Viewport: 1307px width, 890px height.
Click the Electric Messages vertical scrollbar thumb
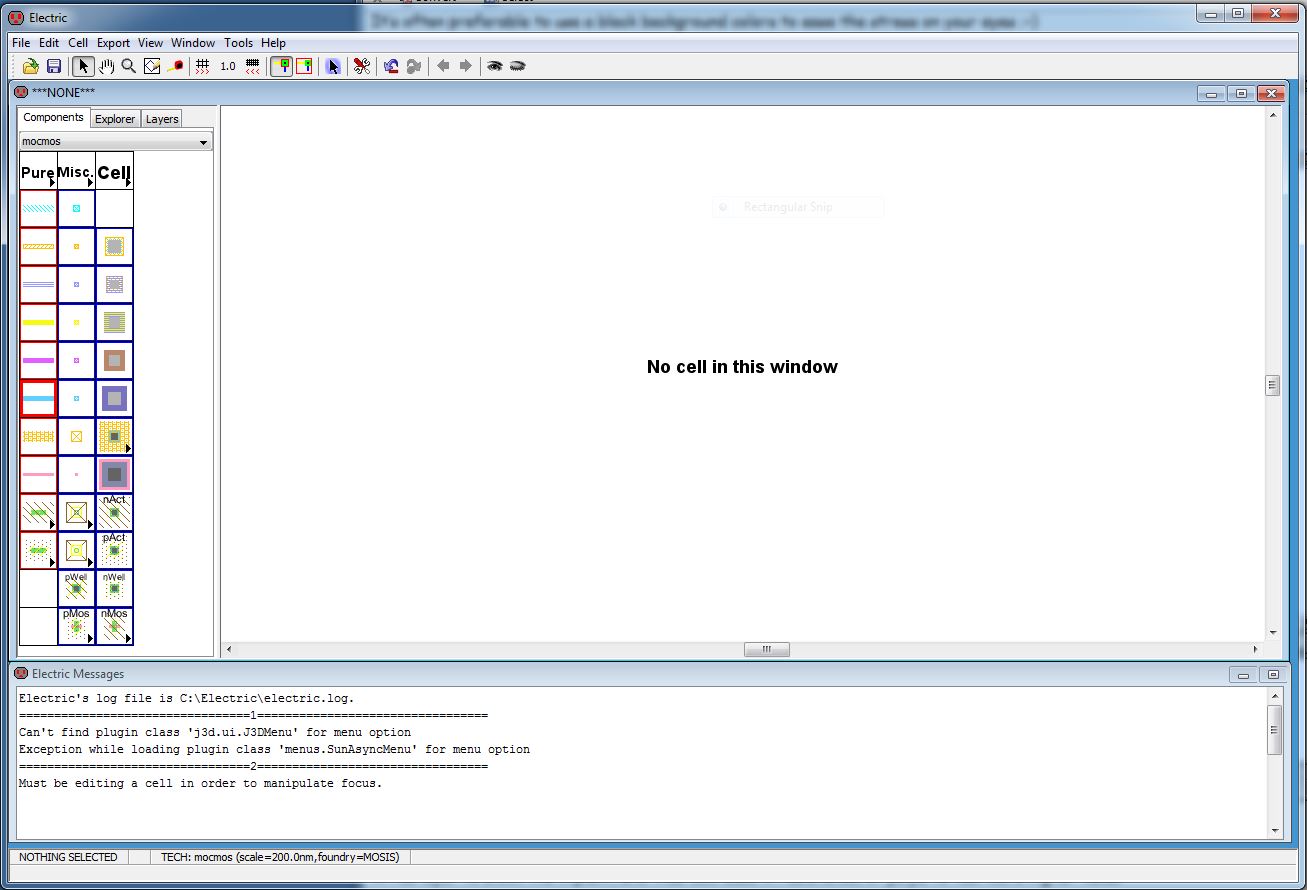tap(1274, 730)
